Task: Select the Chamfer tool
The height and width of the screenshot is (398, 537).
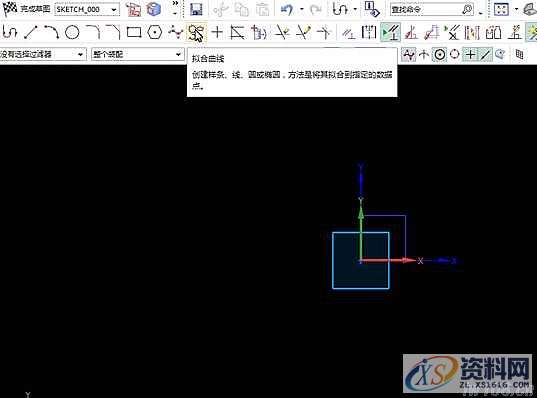Action: tap(113, 33)
